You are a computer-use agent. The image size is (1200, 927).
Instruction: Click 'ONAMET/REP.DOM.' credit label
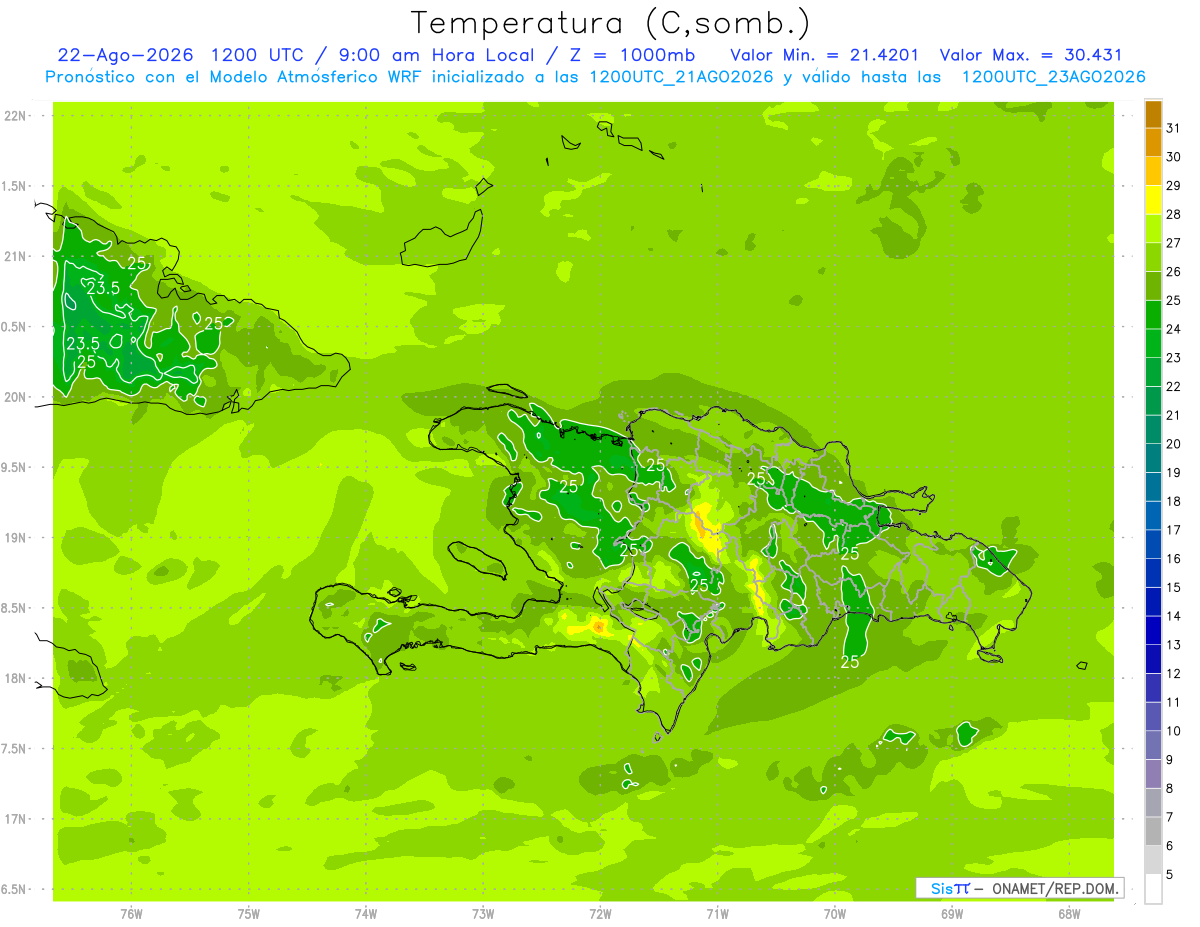coord(1054,888)
